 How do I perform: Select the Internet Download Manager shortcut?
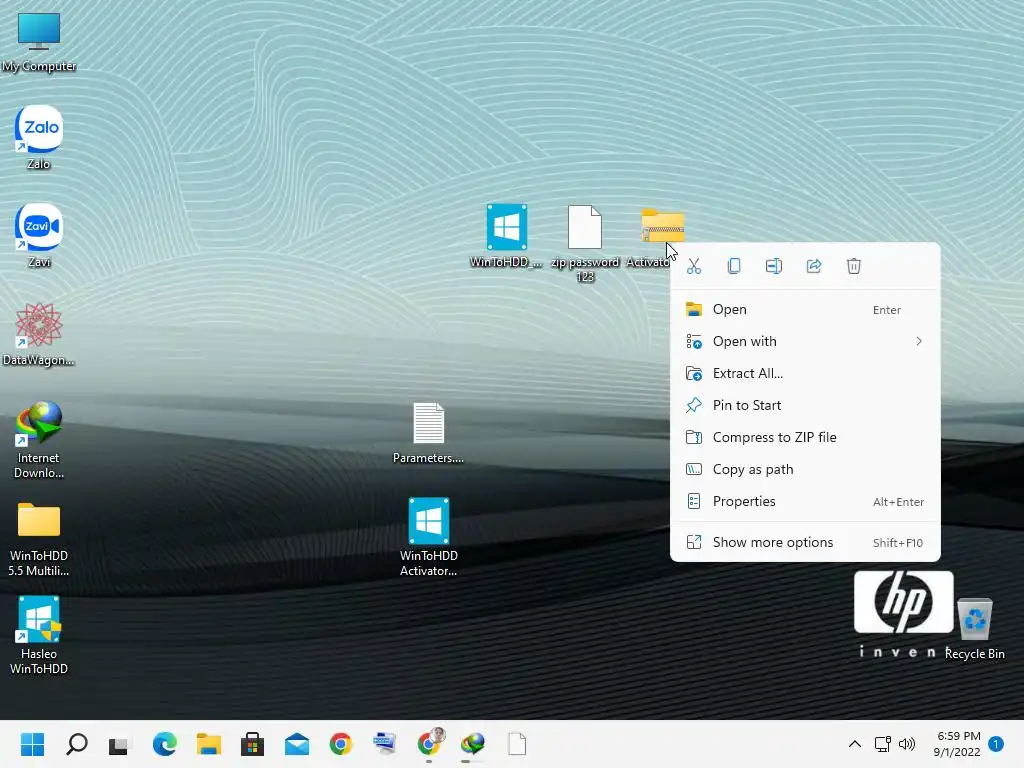coord(39,440)
